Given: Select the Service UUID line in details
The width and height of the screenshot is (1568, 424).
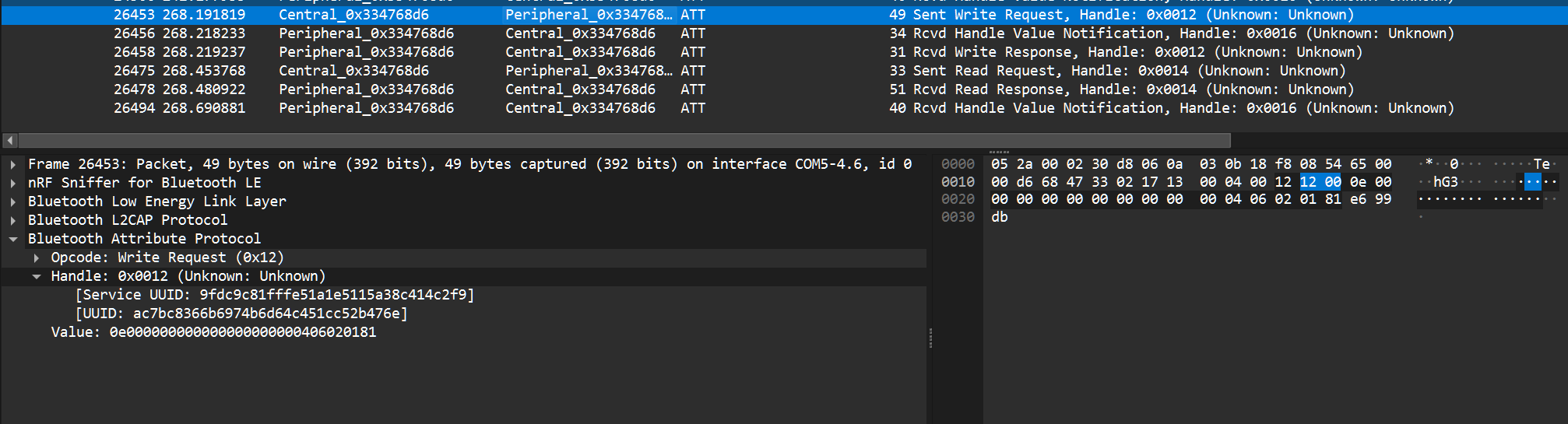Looking at the screenshot, I should click(275, 295).
